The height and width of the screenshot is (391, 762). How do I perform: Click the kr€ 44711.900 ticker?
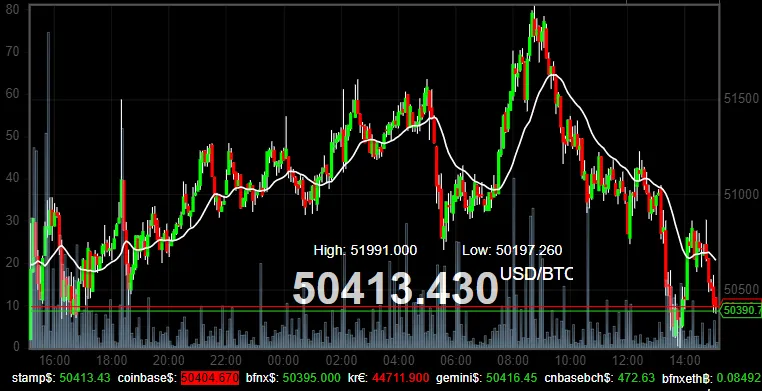pyautogui.click(x=389, y=378)
